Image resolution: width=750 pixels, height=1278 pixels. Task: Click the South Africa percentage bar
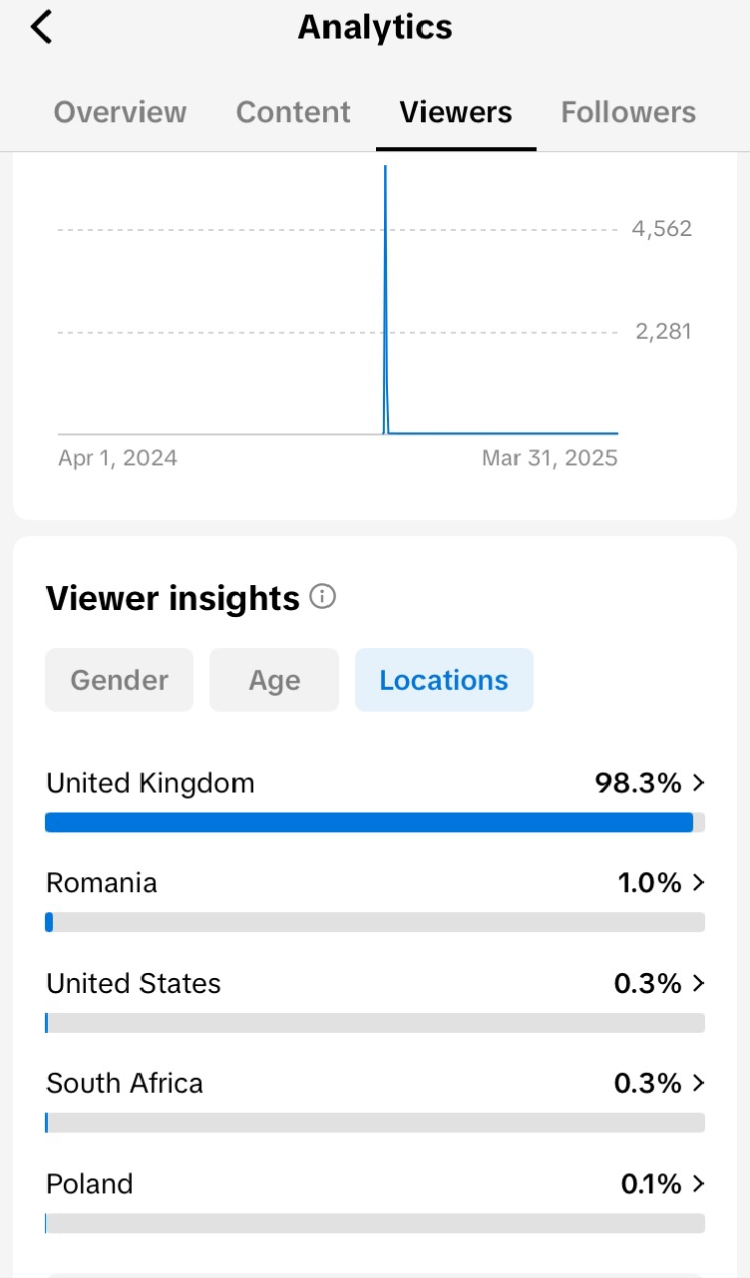(375, 1123)
